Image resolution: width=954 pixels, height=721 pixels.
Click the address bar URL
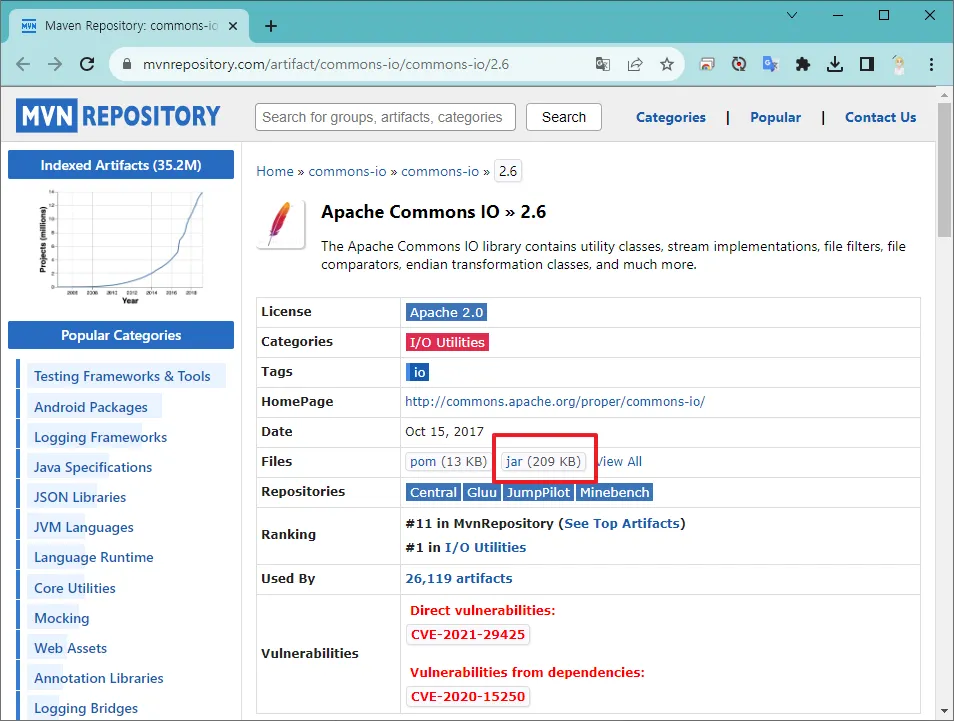pyautogui.click(x=326, y=64)
